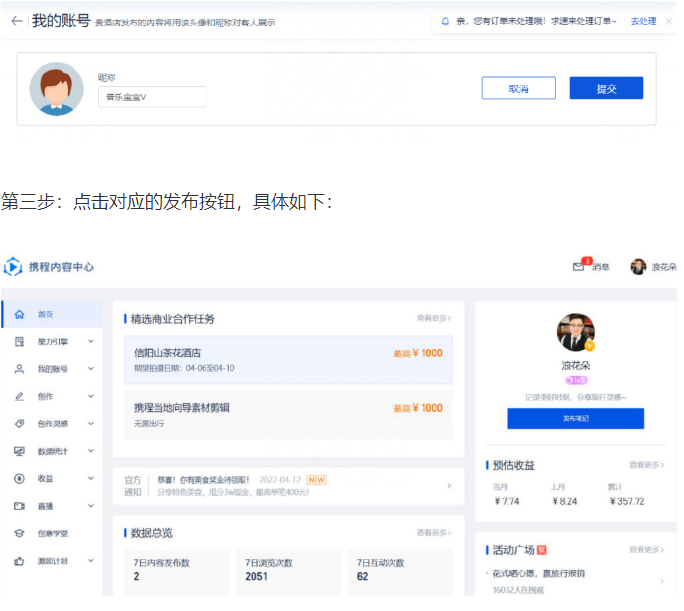Viewport: 684px width, 611px height.
Task: Click the 携程内容中心 logo icon
Action: click(13, 266)
